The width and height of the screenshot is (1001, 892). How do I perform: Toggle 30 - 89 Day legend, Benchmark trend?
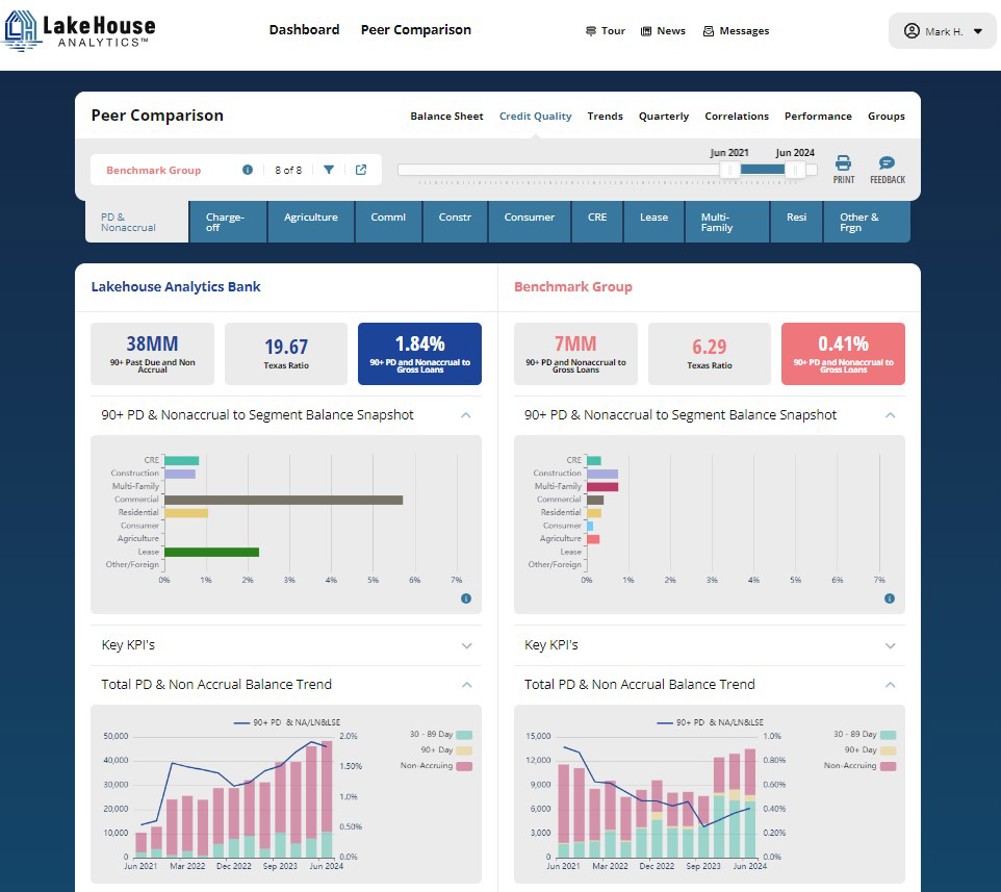pos(864,734)
